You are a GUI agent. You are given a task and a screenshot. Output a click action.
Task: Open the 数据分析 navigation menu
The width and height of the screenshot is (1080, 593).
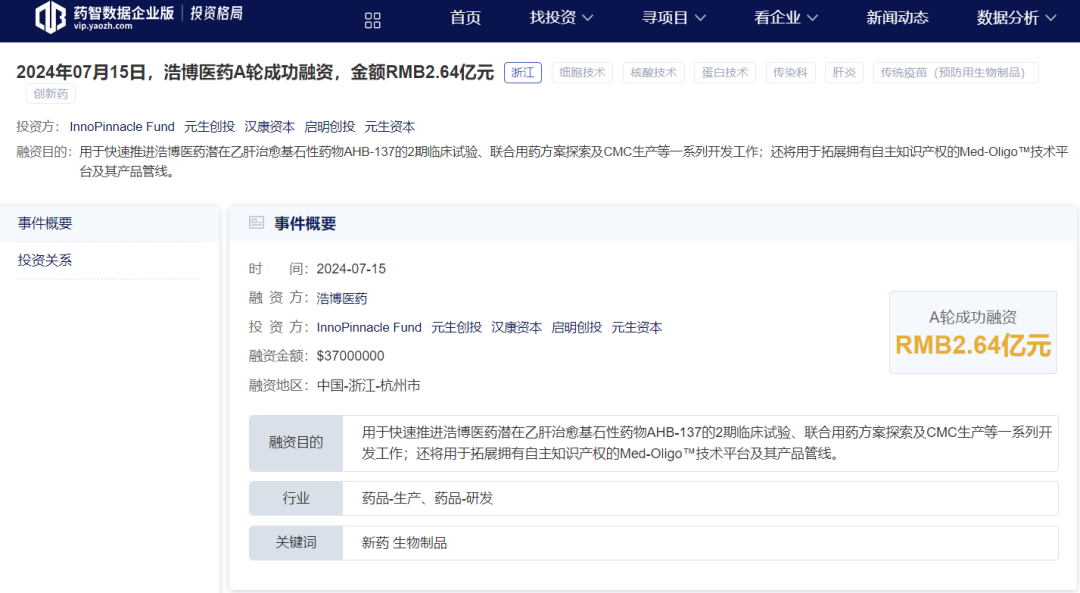coord(1017,18)
